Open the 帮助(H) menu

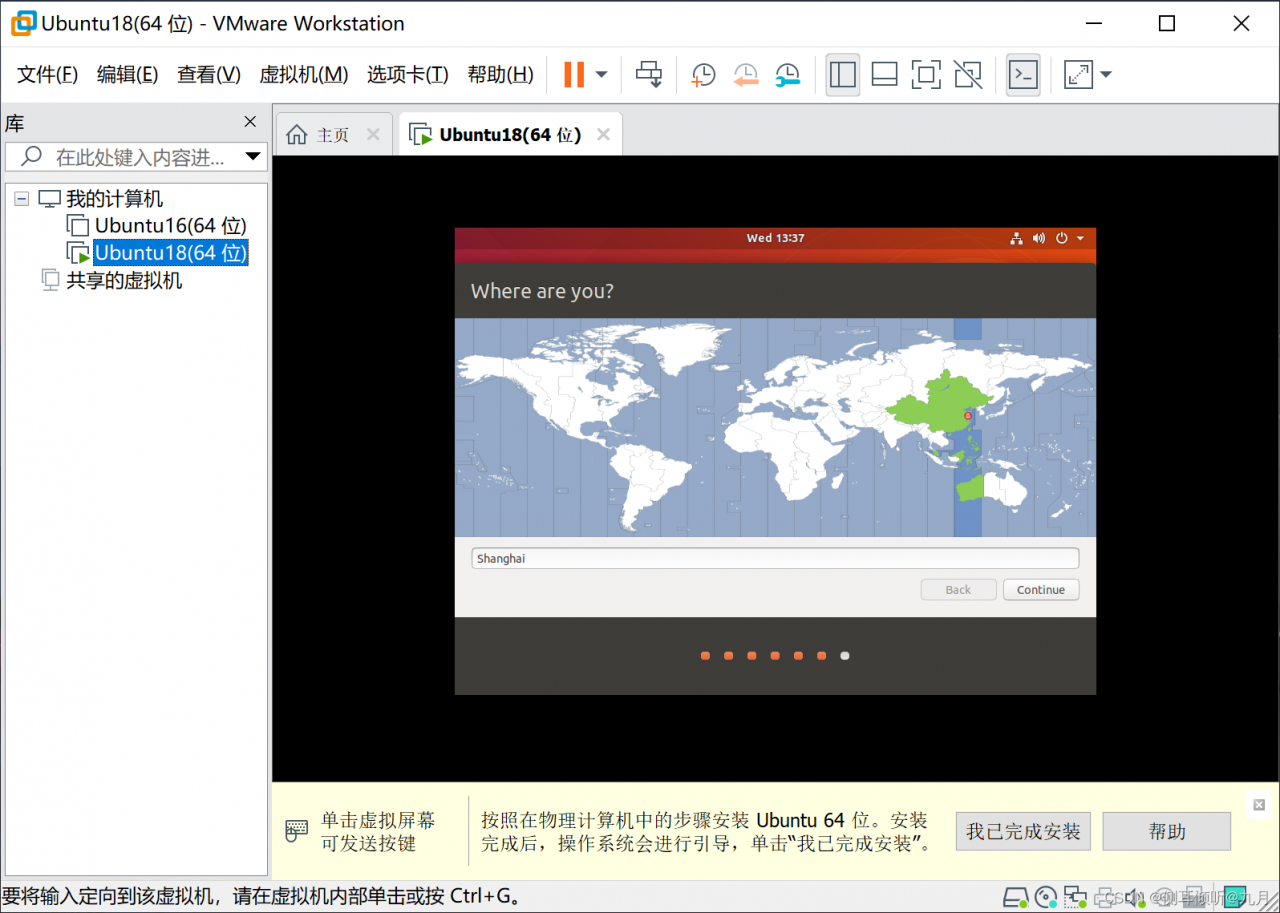(500, 75)
